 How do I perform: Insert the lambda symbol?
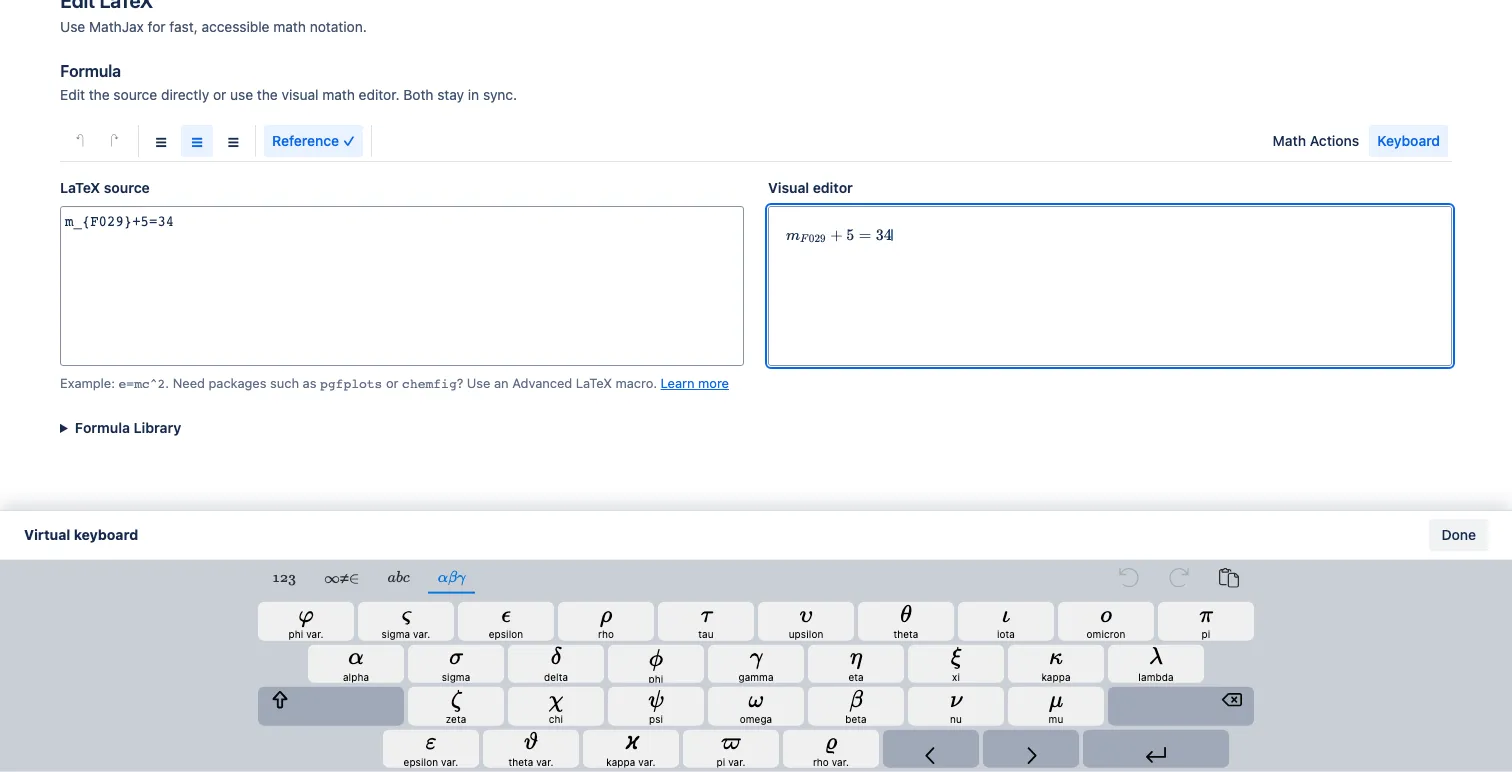point(1156,664)
